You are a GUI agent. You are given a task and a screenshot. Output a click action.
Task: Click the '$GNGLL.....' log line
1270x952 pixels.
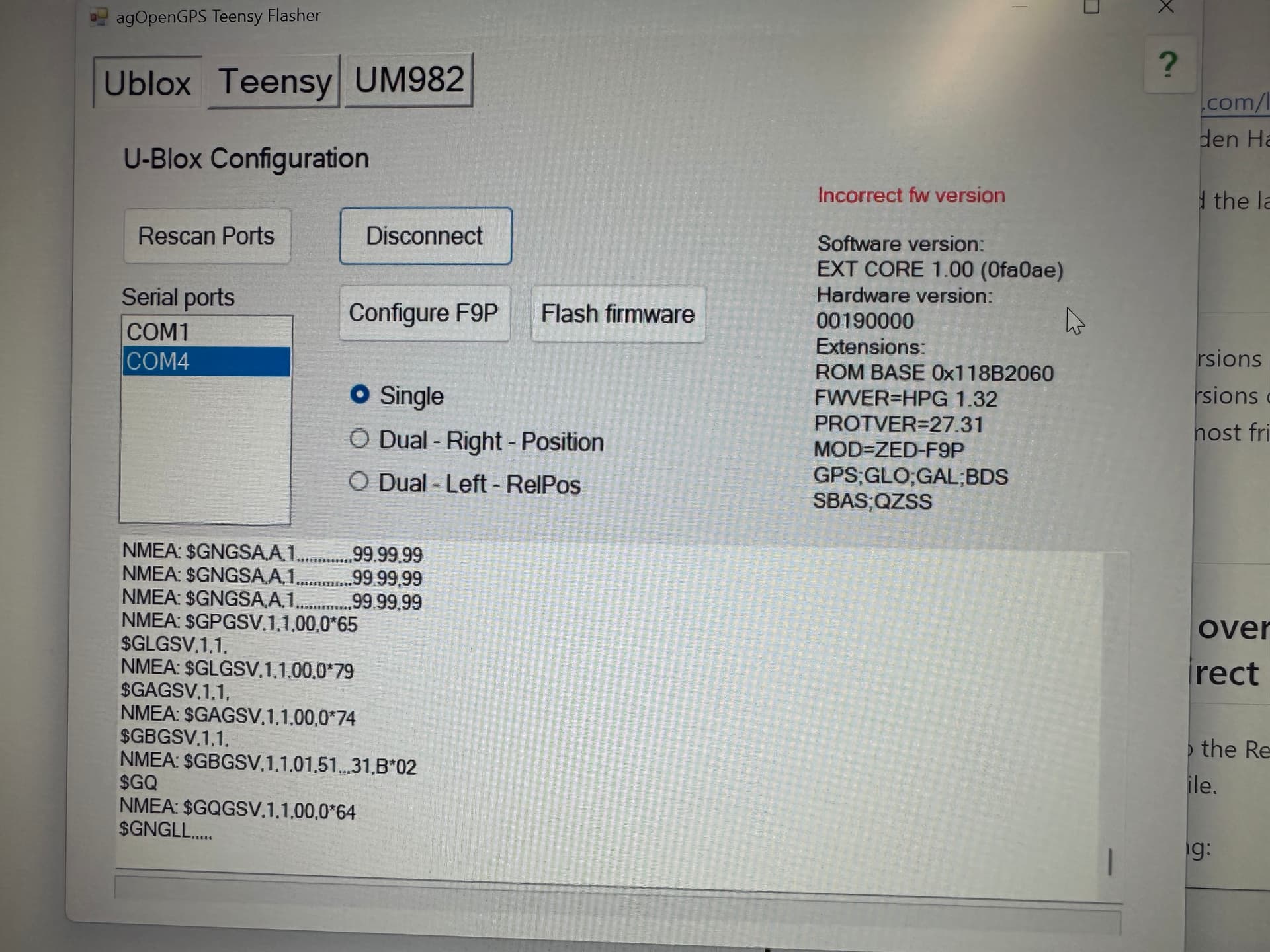click(x=165, y=830)
